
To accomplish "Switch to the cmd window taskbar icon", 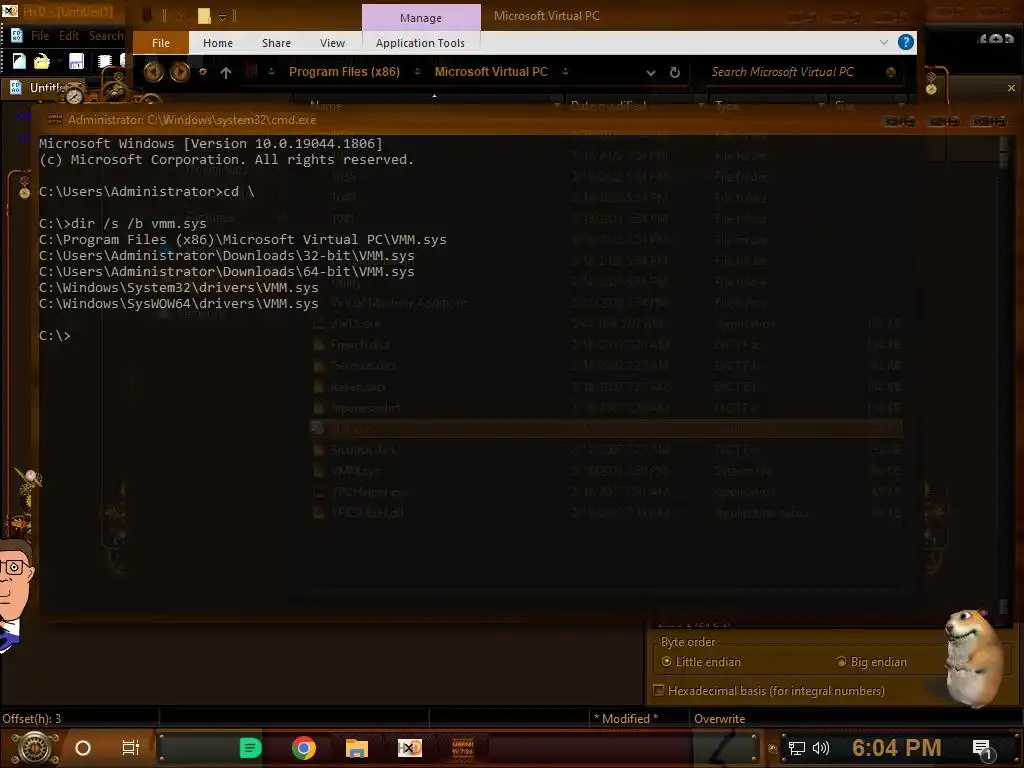I will [462, 748].
